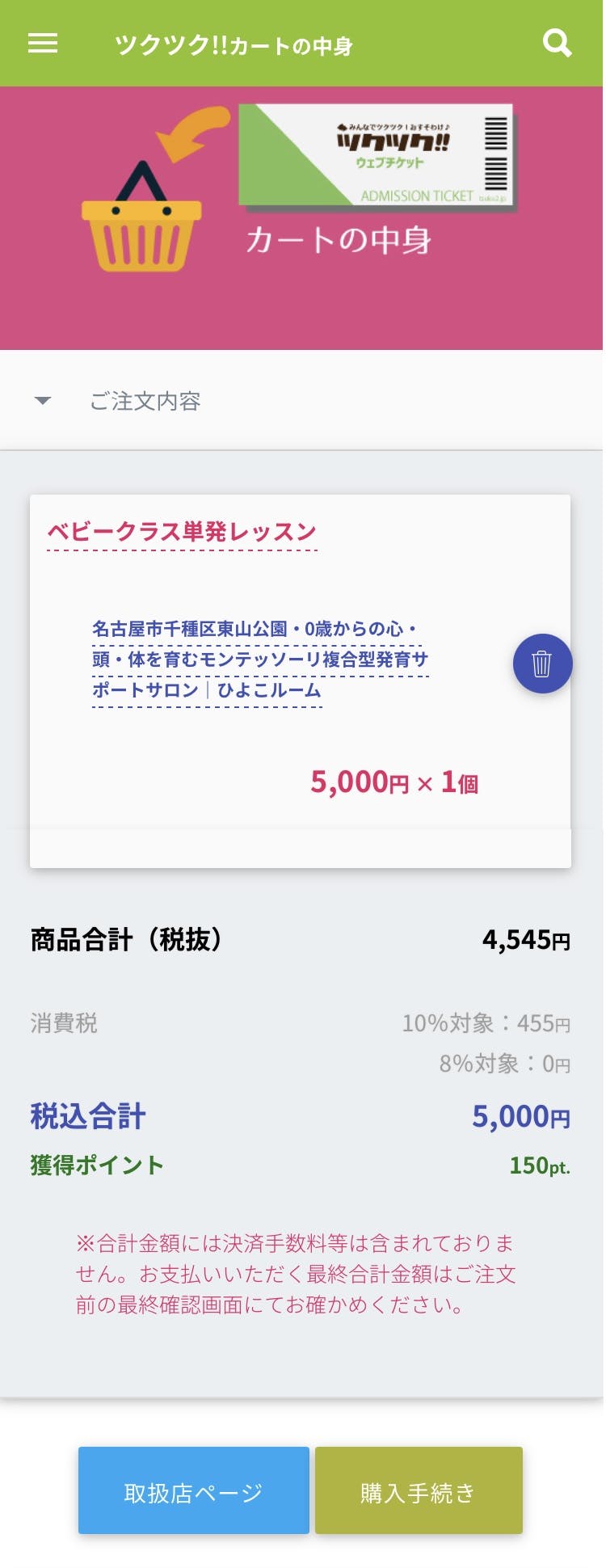Click the 税込合計 total label
The image size is (606, 1568).
pyautogui.click(x=88, y=1116)
